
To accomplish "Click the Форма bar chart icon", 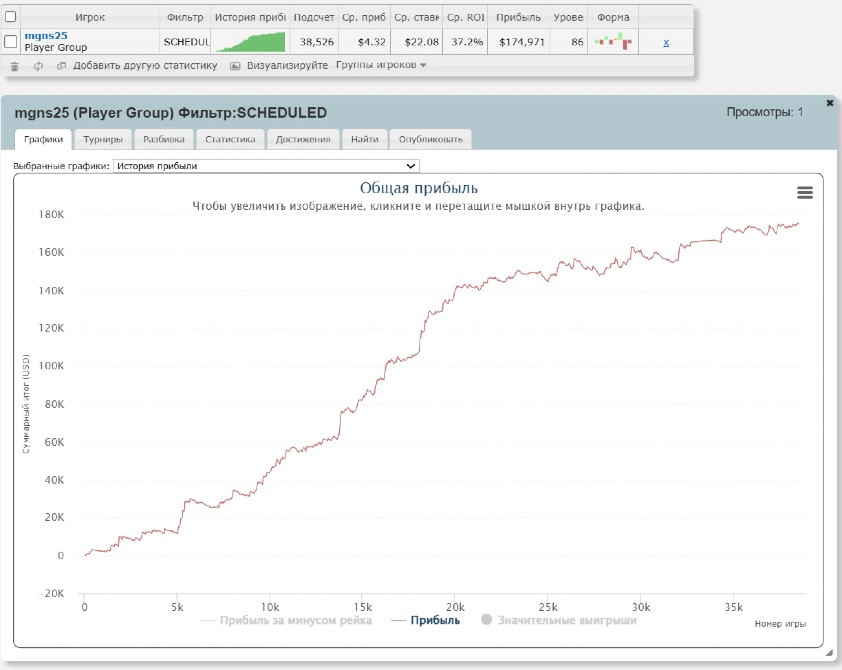I will [613, 41].
